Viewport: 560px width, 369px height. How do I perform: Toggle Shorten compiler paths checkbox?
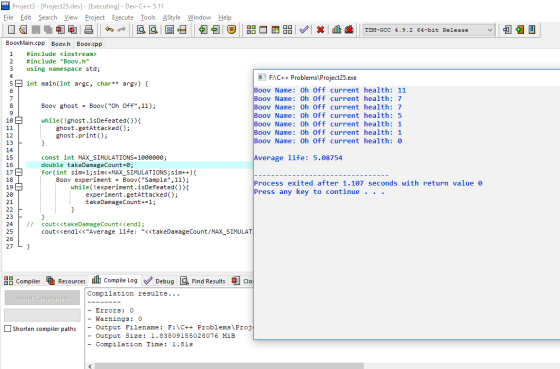[8, 328]
